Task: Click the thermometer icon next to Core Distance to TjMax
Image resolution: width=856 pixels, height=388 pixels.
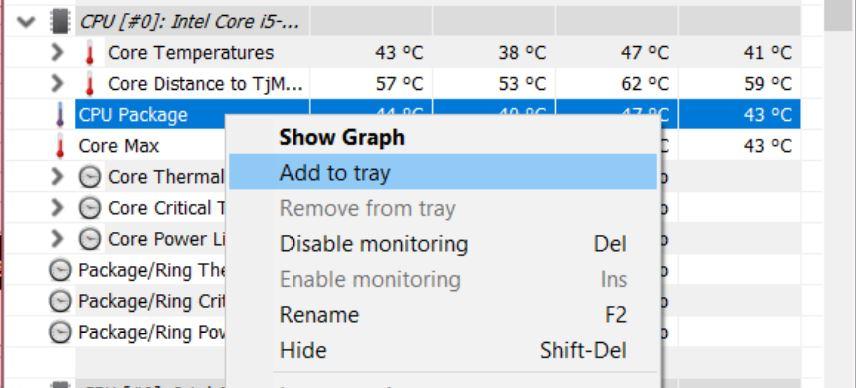Action: pos(90,84)
